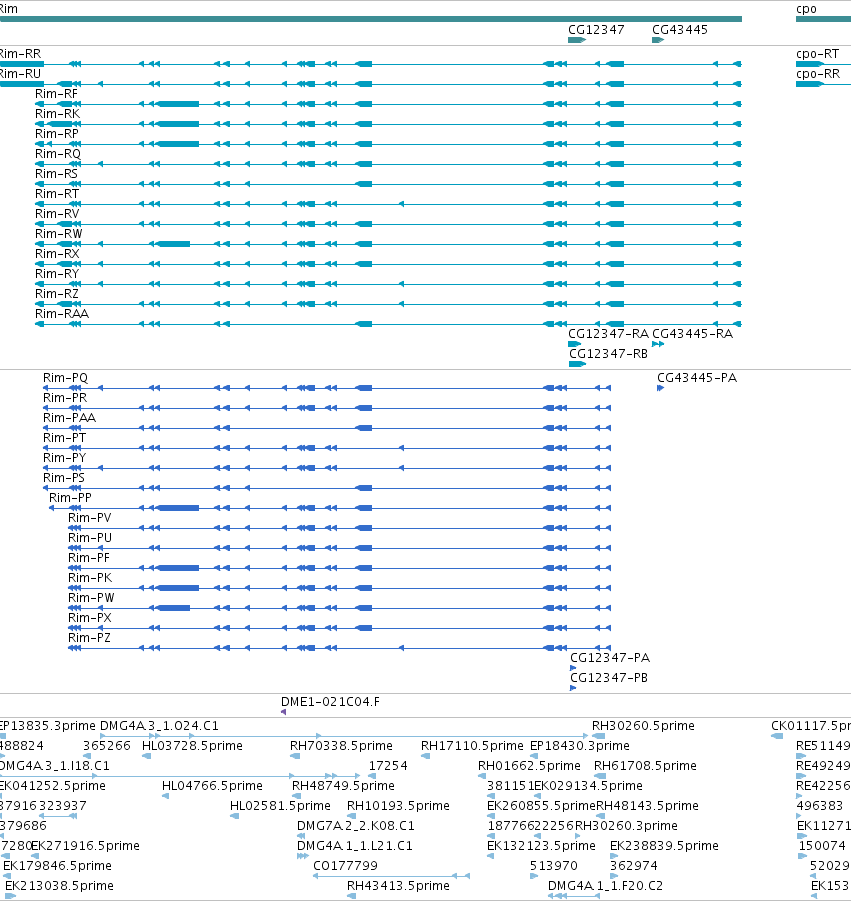Click EST label RH10193.5prime
The width and height of the screenshot is (851, 901).
[x=398, y=806]
